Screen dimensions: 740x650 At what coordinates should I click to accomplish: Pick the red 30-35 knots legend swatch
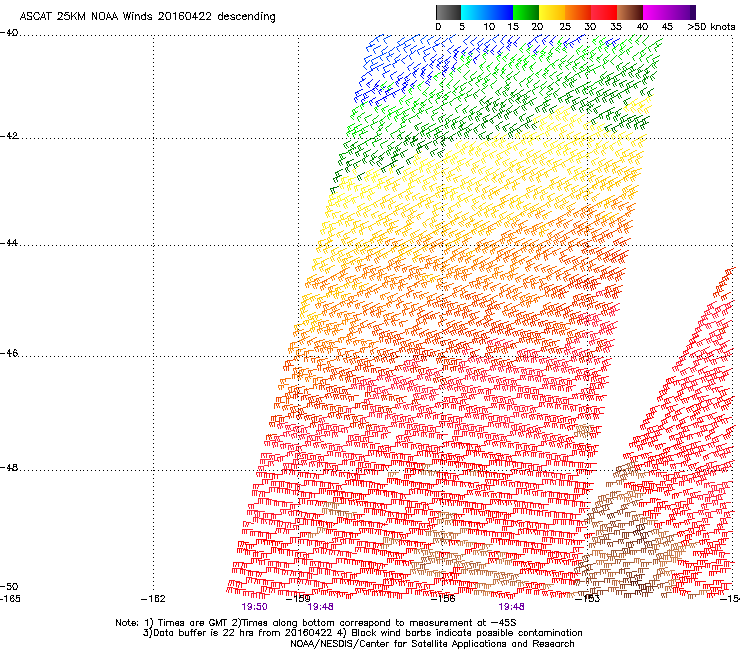coord(604,12)
